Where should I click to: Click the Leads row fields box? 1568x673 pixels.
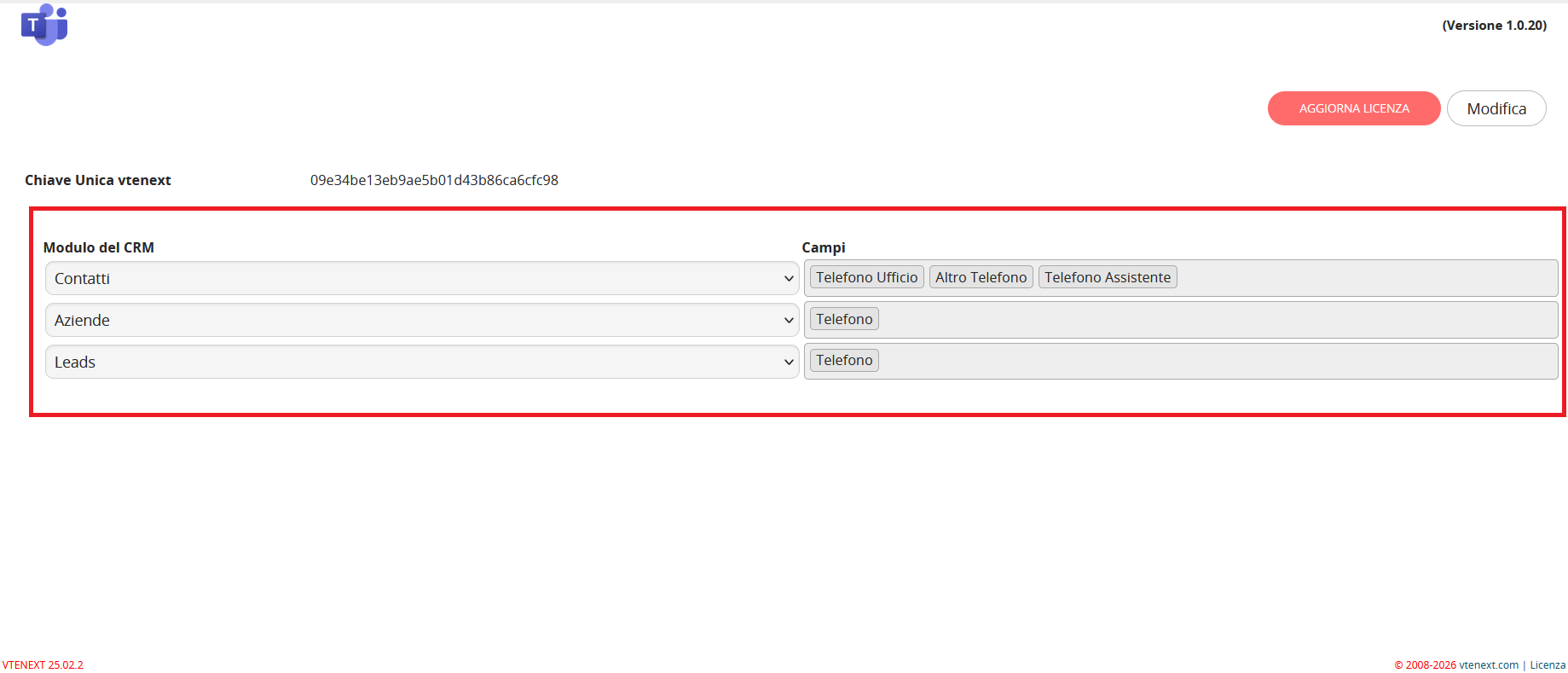click(1181, 361)
